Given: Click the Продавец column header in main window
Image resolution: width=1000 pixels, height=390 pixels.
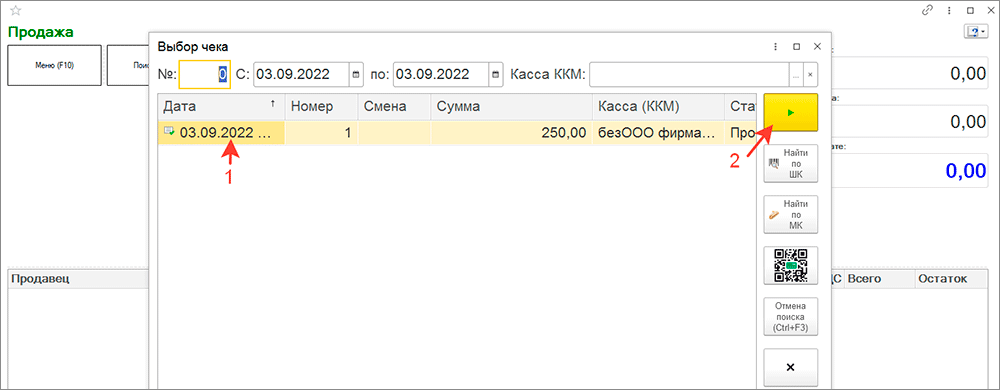Looking at the screenshot, I should [x=77, y=278].
